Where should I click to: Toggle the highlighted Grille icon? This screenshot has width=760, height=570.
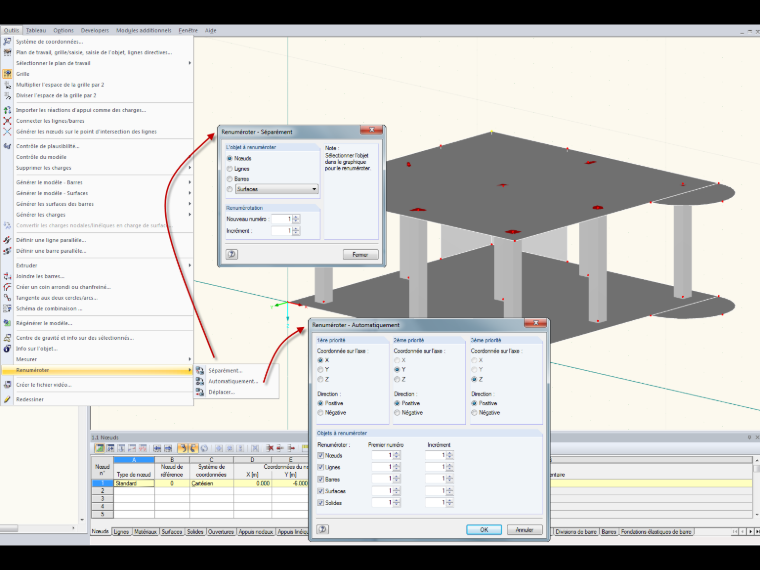pyautogui.click(x=7, y=74)
